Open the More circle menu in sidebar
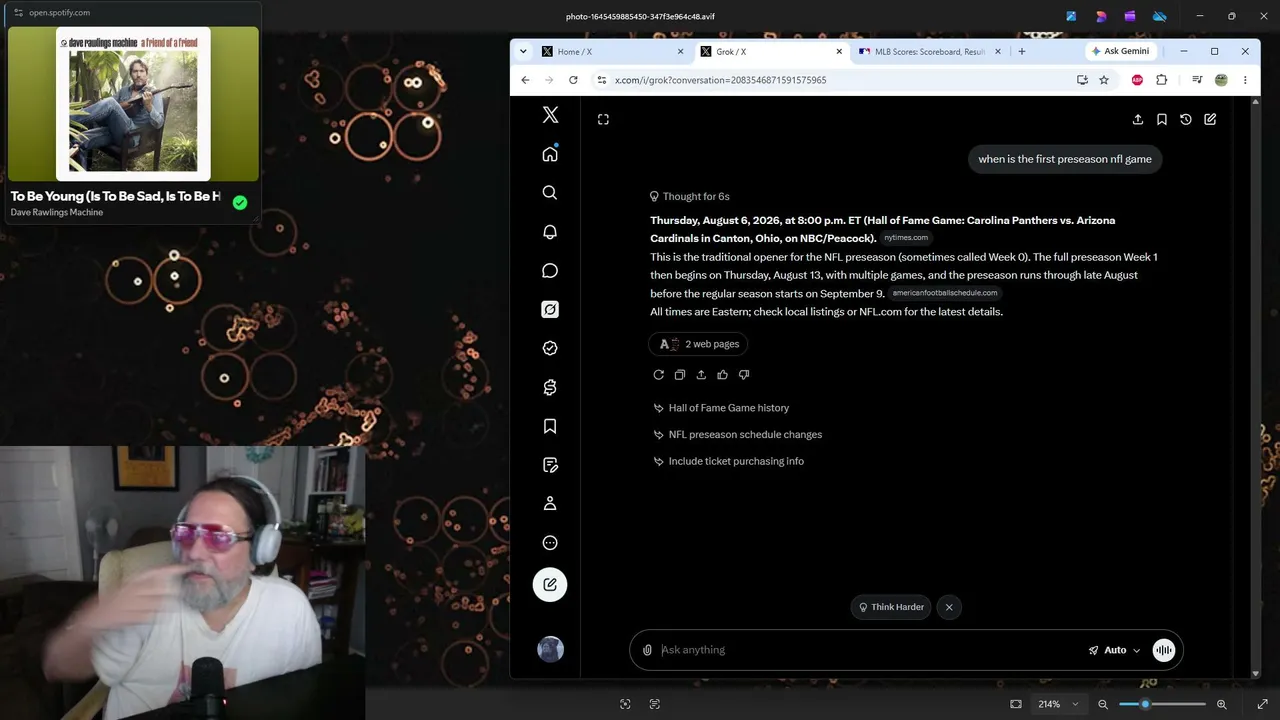Image resolution: width=1280 pixels, height=720 pixels. (x=550, y=543)
